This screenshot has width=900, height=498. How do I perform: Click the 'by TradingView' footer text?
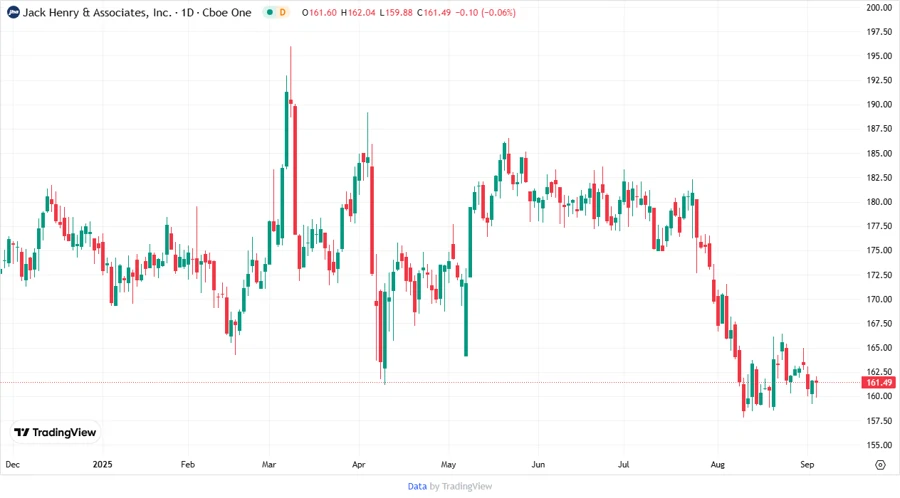pyautogui.click(x=461, y=487)
